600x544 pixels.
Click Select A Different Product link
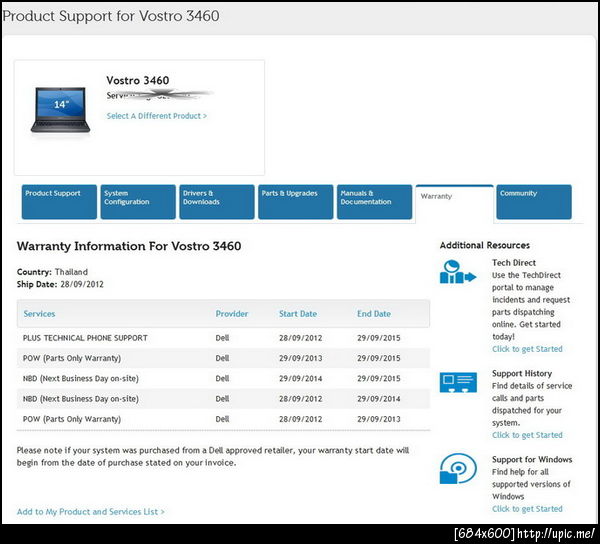click(157, 116)
